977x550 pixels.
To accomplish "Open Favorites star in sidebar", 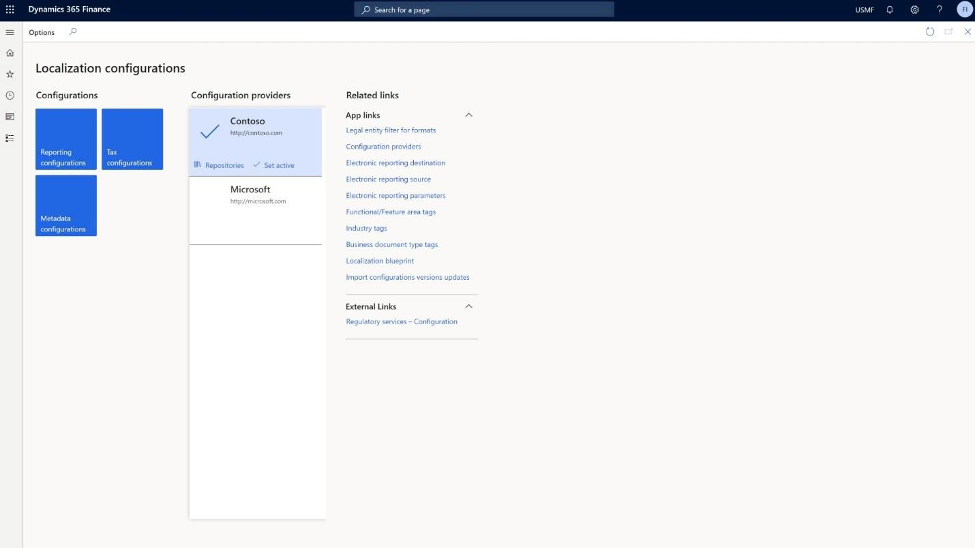I will pyautogui.click(x=10, y=74).
